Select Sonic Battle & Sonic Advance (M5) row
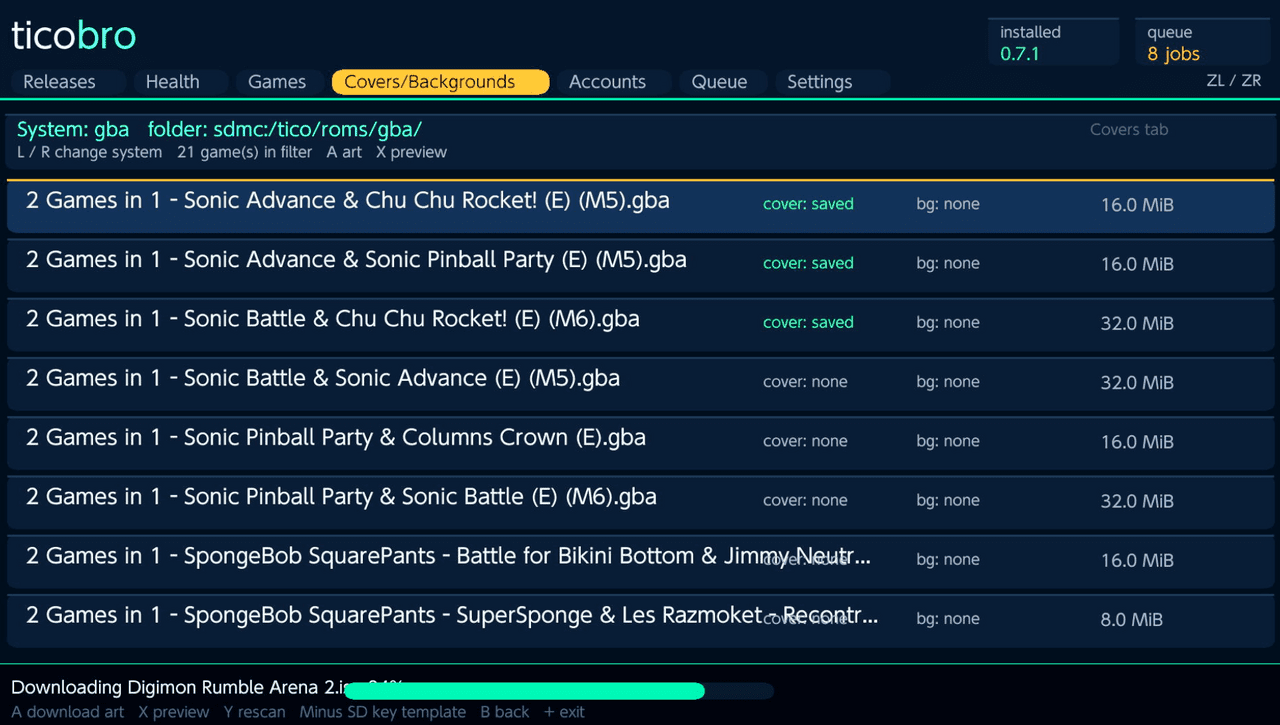Image resolution: width=1280 pixels, height=725 pixels. [x=640, y=382]
